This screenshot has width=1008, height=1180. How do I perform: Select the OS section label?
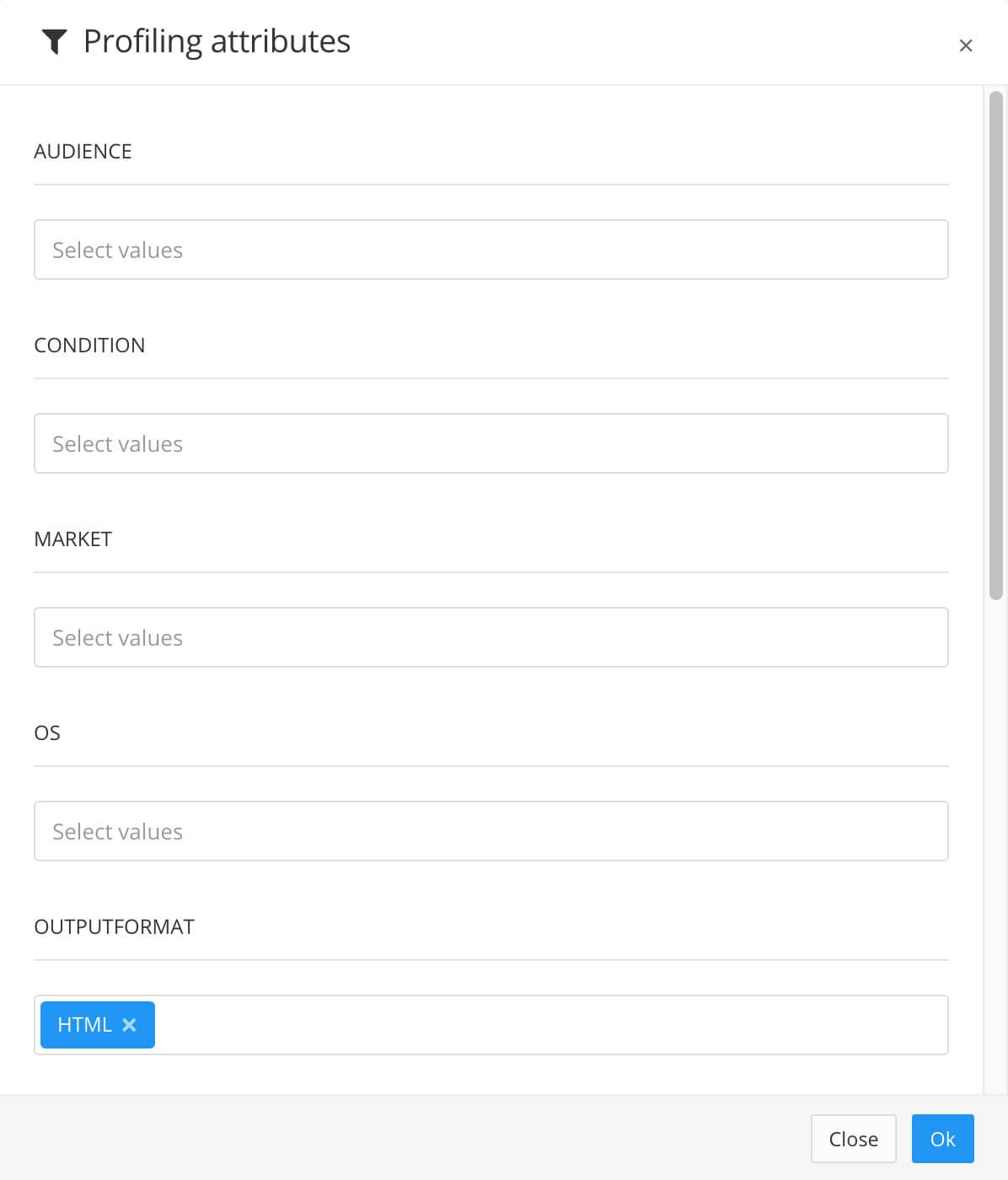click(x=47, y=732)
